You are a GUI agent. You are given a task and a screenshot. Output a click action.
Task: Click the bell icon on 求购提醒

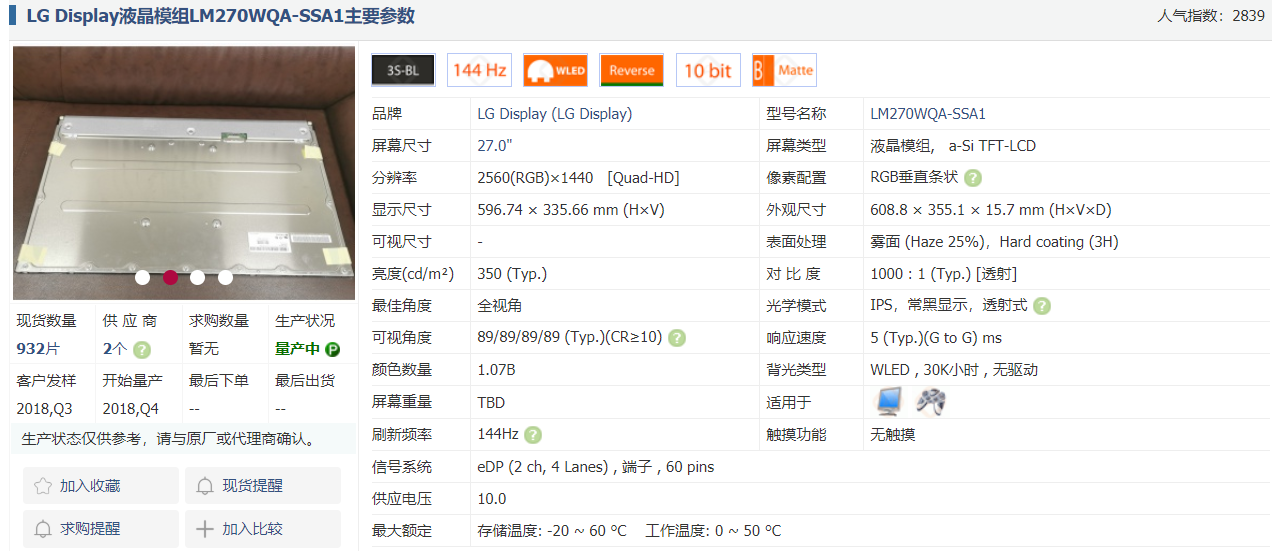tap(42, 529)
